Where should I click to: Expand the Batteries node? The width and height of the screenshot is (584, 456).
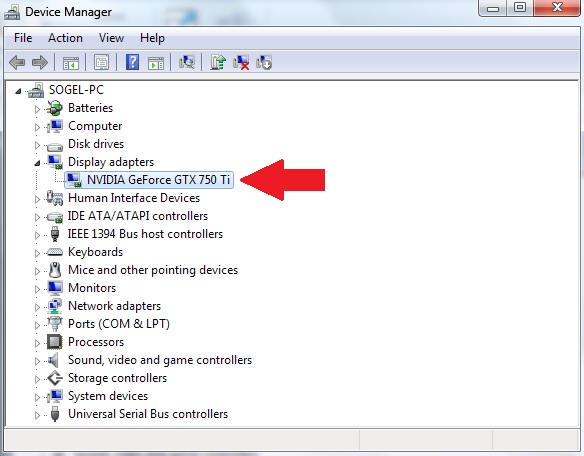(37, 109)
